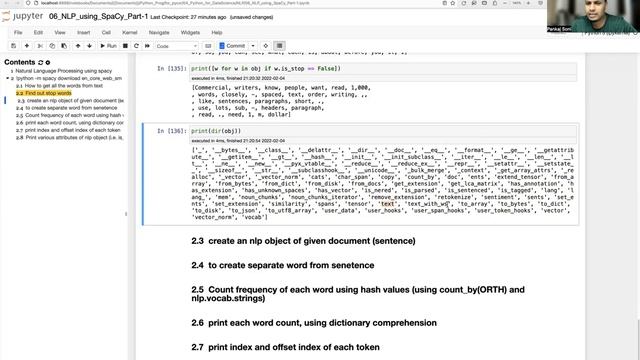This screenshot has height=360, width=640.
Task: Click the Jupyter logo
Action: [22, 16]
